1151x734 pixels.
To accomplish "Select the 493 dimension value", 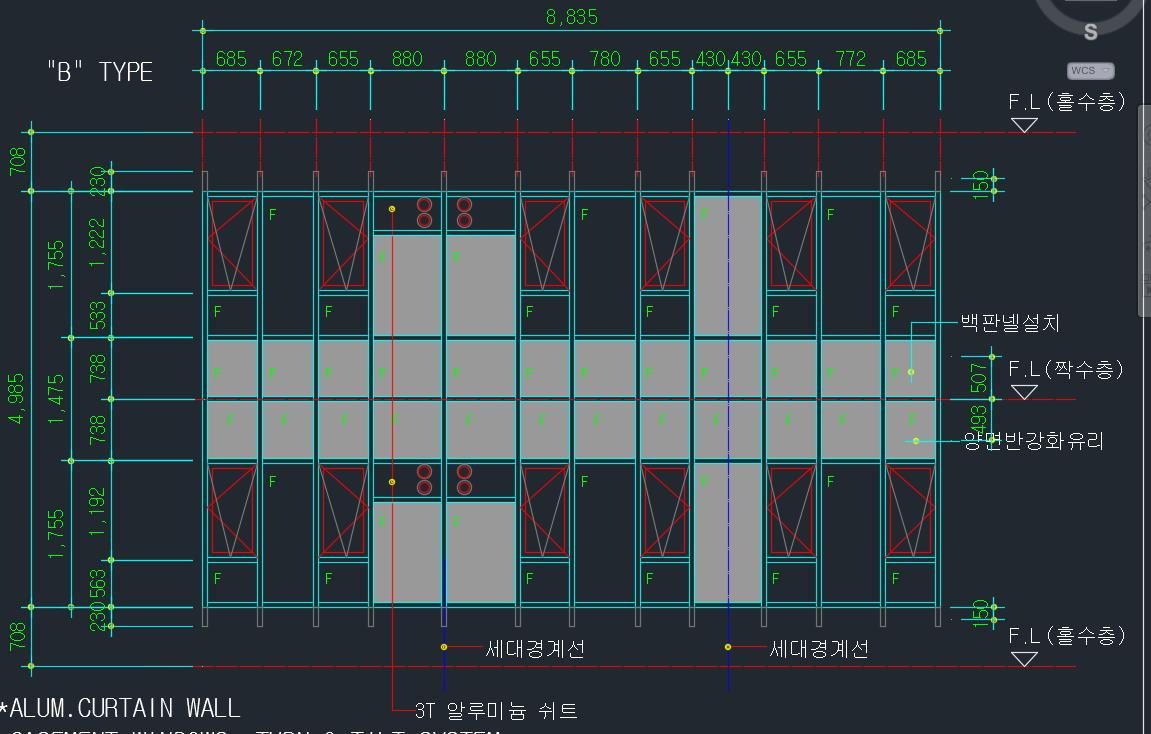I will (978, 421).
